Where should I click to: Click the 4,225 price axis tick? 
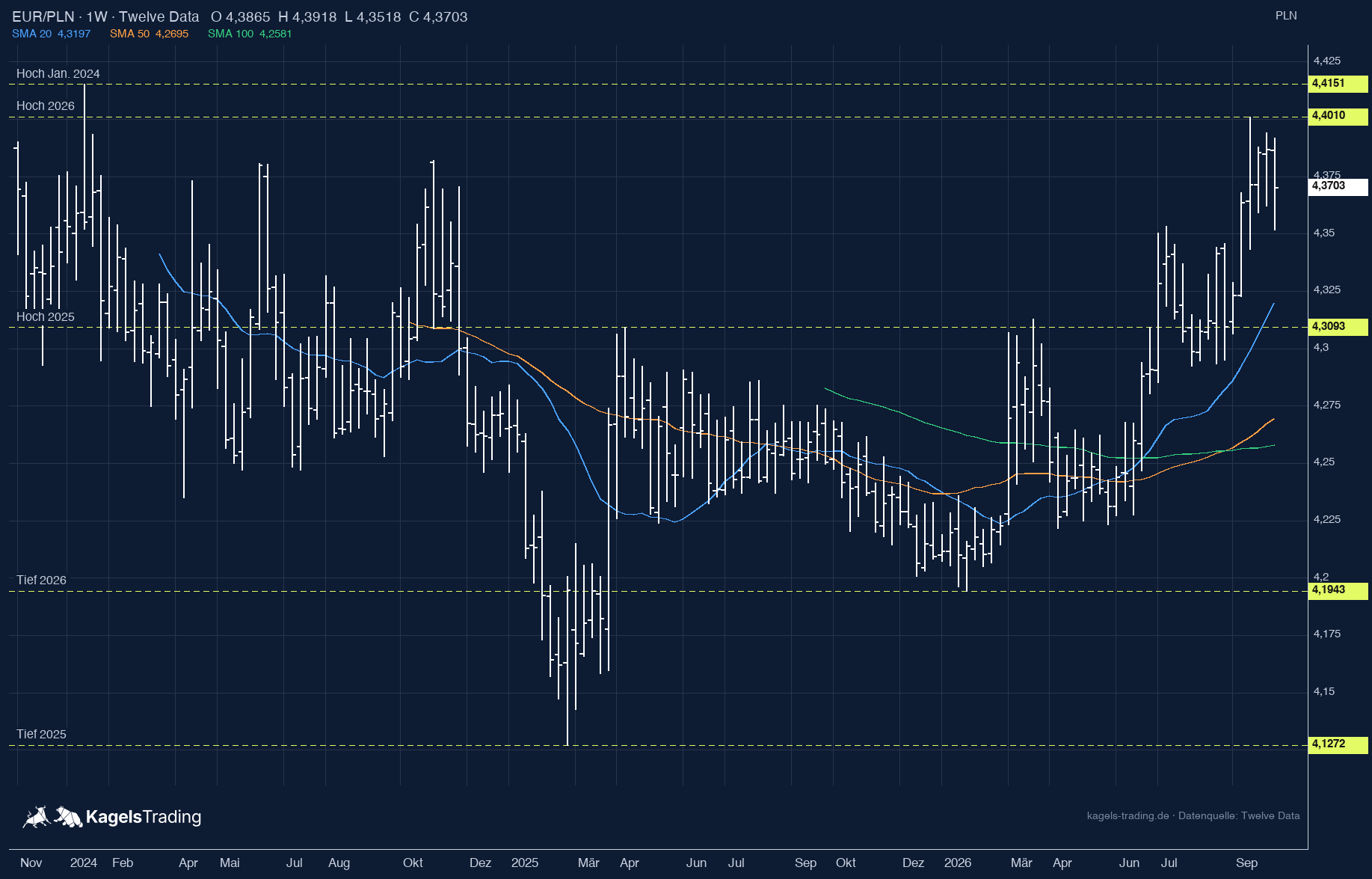(1327, 519)
